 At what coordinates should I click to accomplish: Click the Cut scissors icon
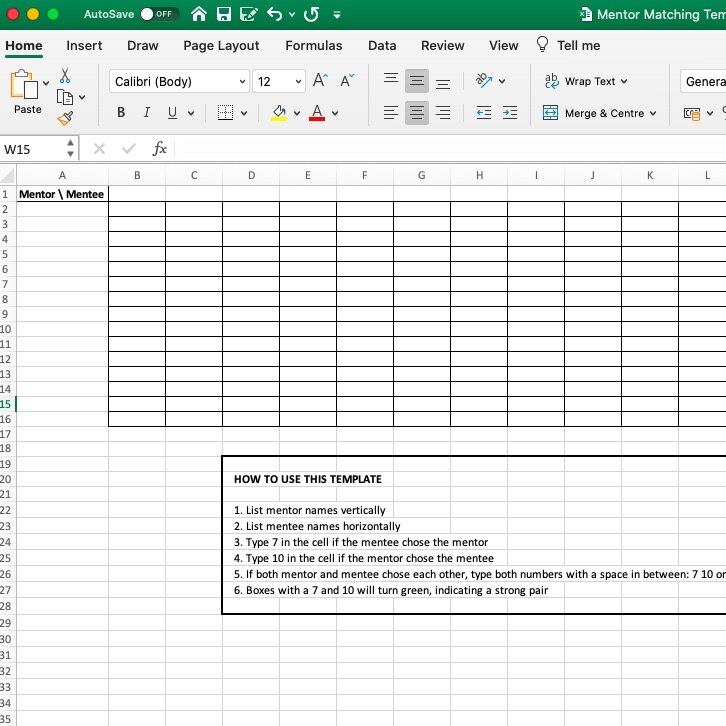[65, 76]
